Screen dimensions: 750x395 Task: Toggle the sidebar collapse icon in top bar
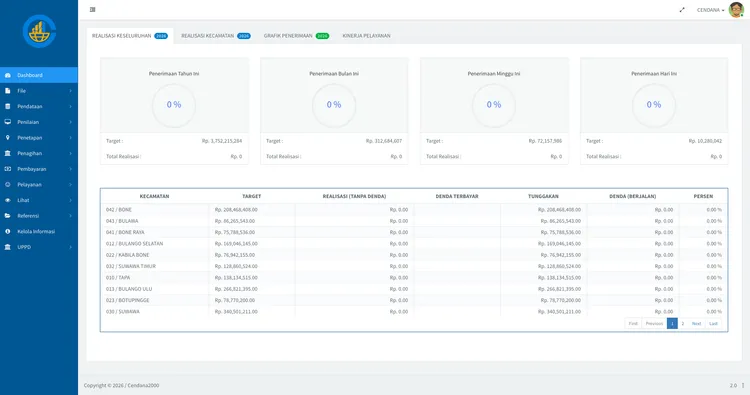click(93, 10)
